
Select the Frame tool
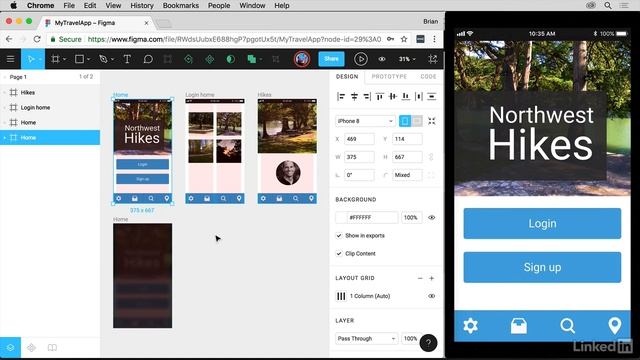tap(55, 59)
